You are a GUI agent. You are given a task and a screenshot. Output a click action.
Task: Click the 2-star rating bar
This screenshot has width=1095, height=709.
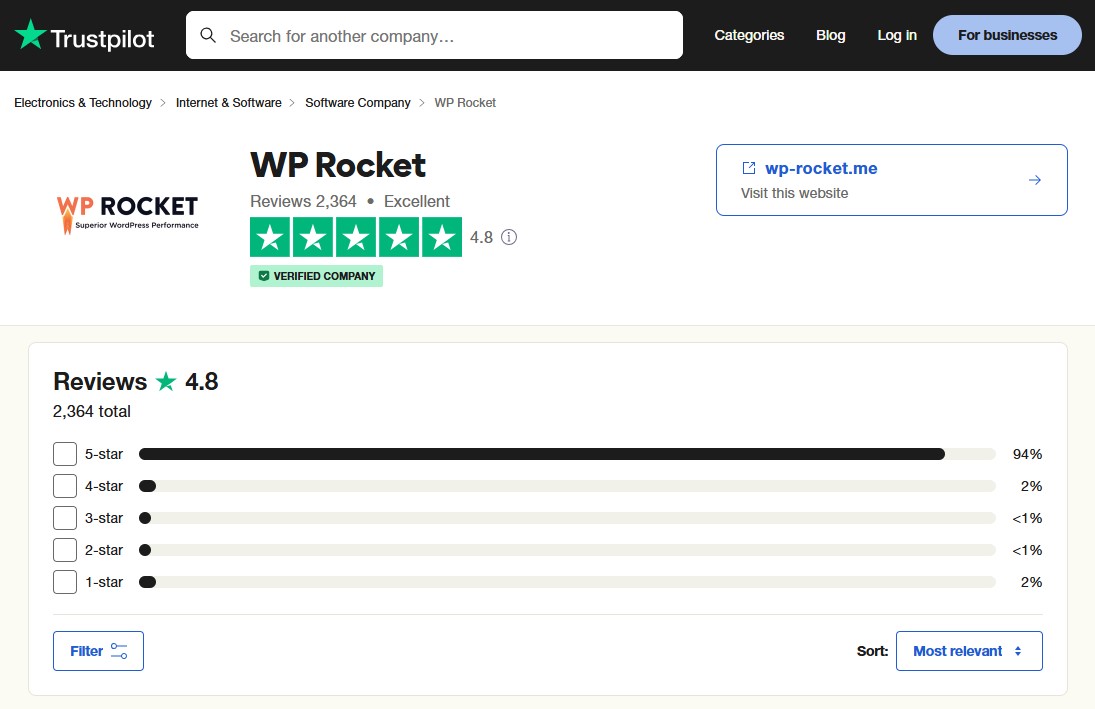(567, 550)
